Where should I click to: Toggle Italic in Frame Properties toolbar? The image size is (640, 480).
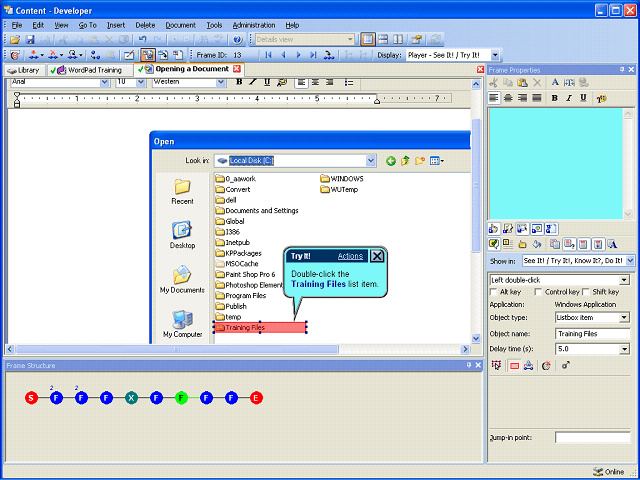coord(569,98)
